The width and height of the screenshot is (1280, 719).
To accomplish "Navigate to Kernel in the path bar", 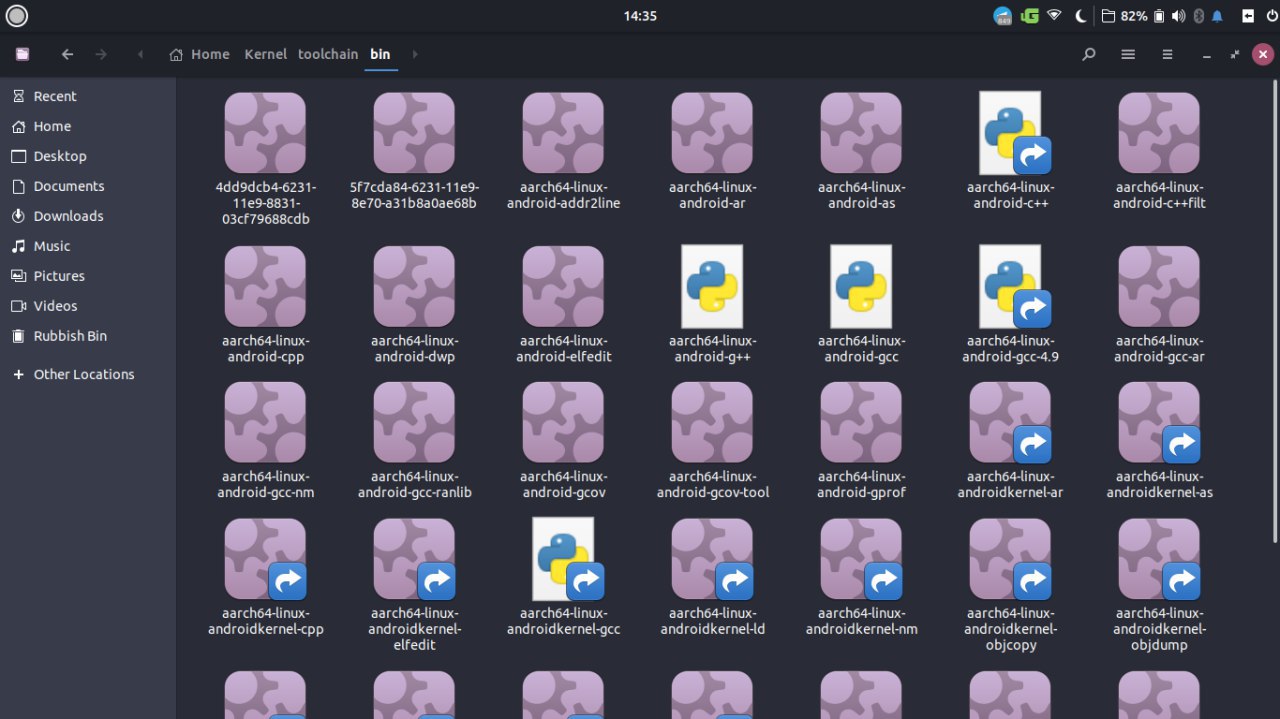I will 265,54.
